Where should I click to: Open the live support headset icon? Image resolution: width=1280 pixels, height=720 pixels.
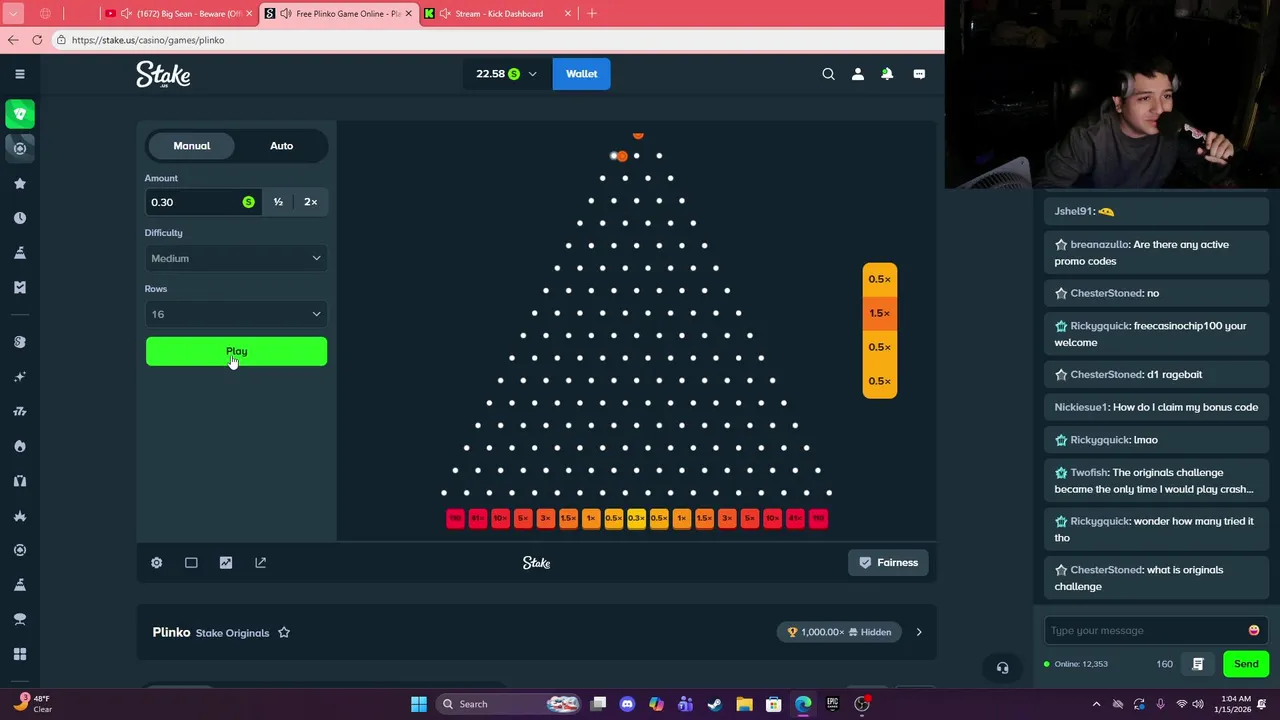pos(1002,668)
